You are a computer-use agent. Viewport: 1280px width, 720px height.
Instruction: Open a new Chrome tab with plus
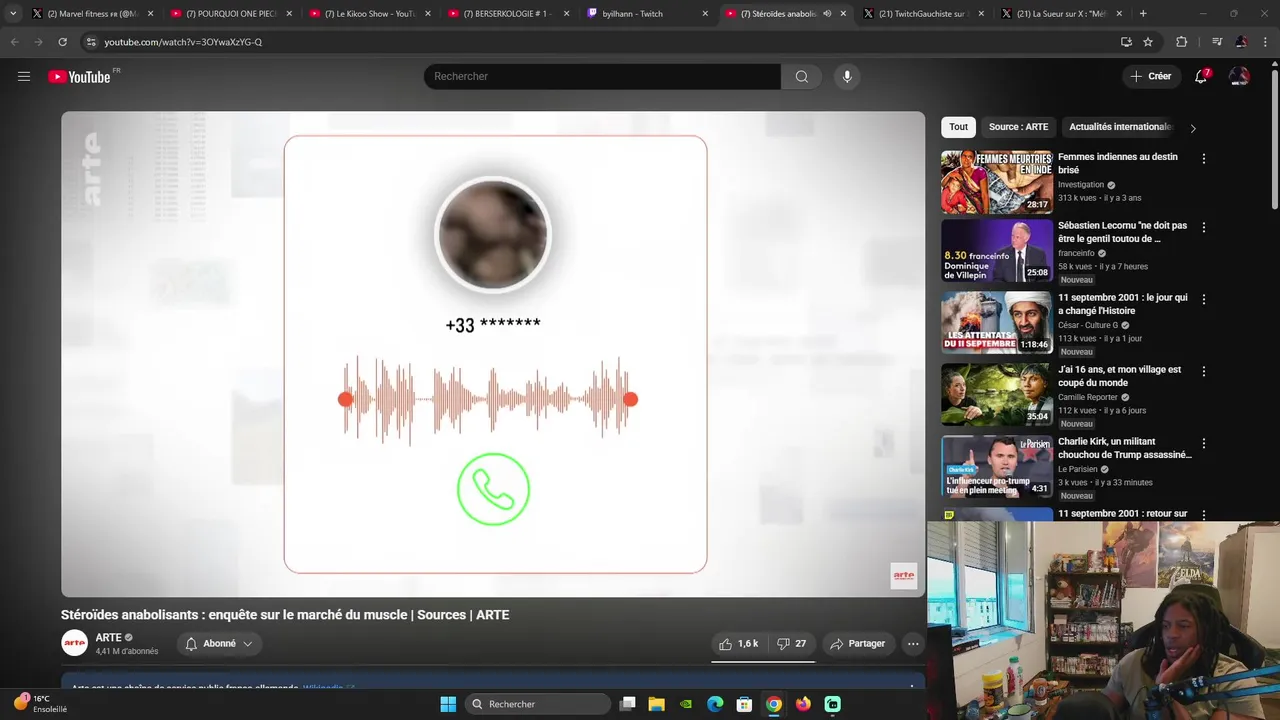(x=1143, y=14)
